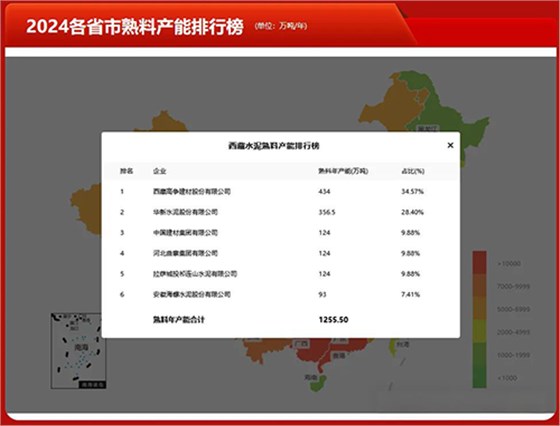Select the rank 2 row showing 356.5
560x426 pixels.
[x=281, y=212]
